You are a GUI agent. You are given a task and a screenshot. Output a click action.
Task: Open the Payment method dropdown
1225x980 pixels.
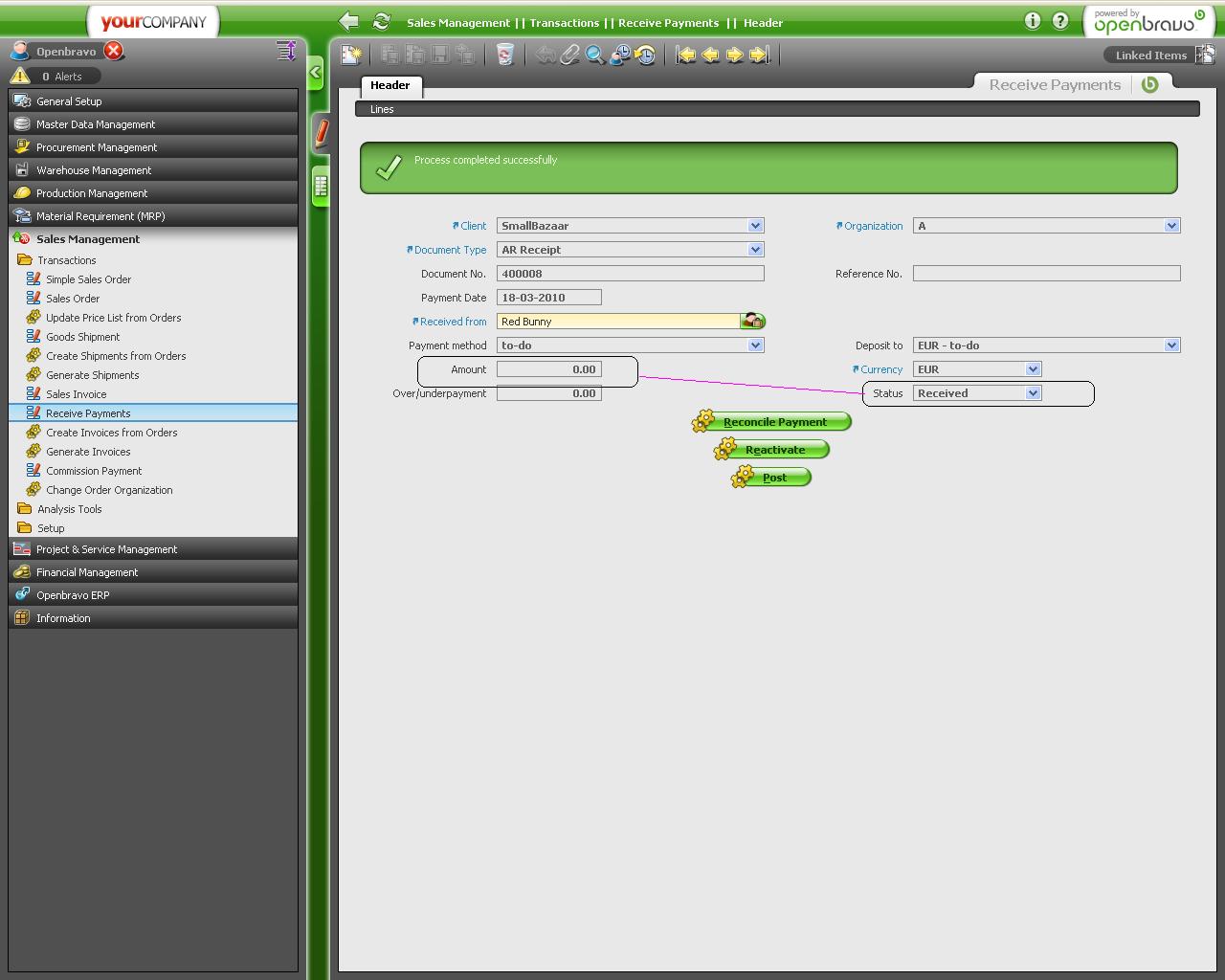pos(755,345)
